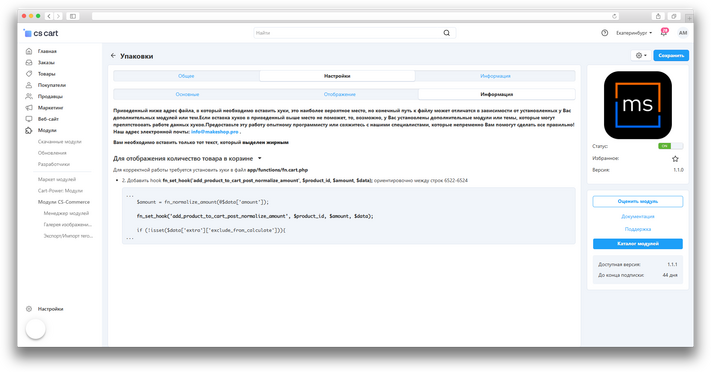Open the Документация link
This screenshot has height=372, width=711.
click(638, 216)
